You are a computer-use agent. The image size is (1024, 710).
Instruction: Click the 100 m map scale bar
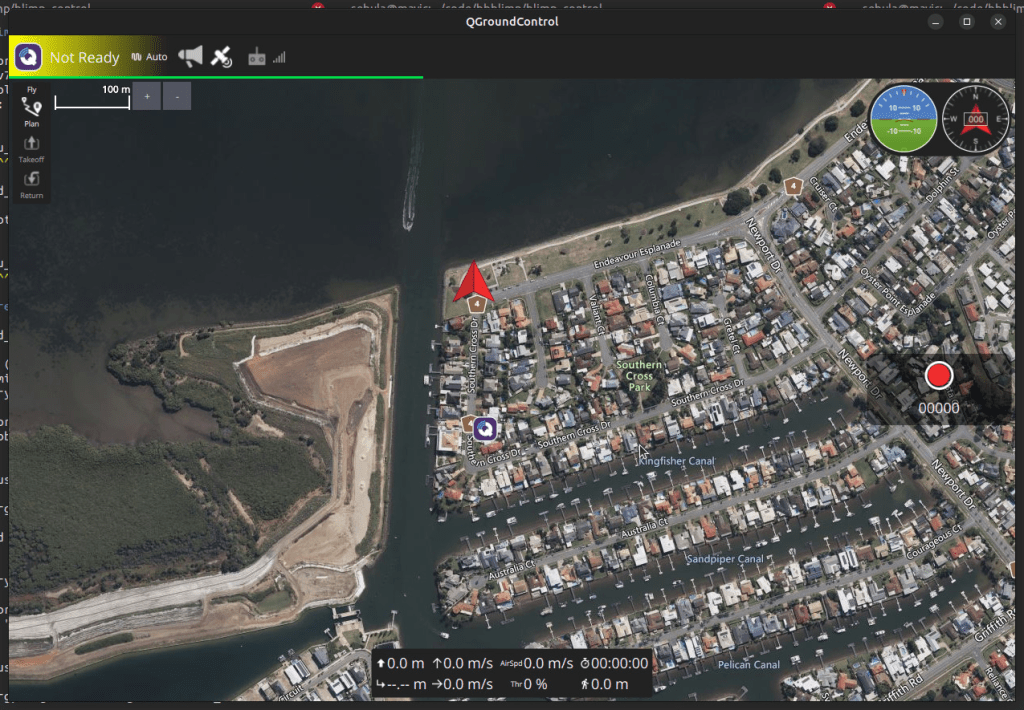(92, 98)
